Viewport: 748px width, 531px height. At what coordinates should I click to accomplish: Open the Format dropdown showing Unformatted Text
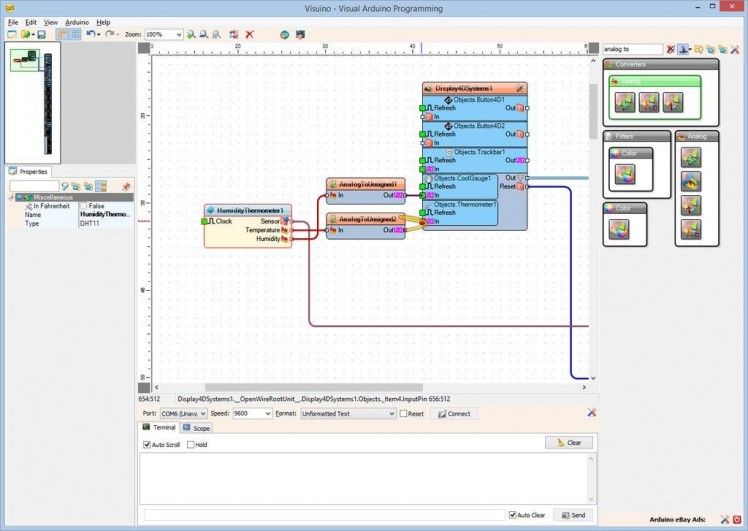click(391, 413)
